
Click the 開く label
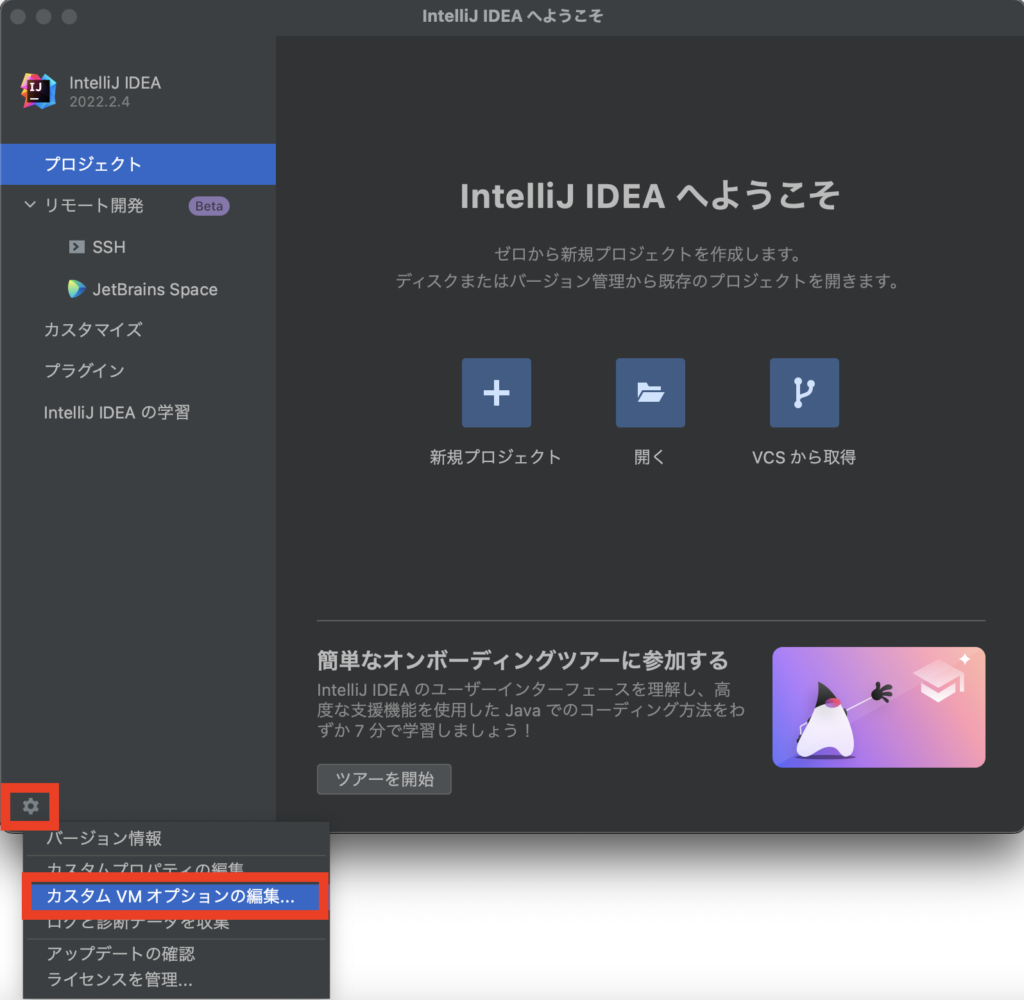tap(650, 457)
